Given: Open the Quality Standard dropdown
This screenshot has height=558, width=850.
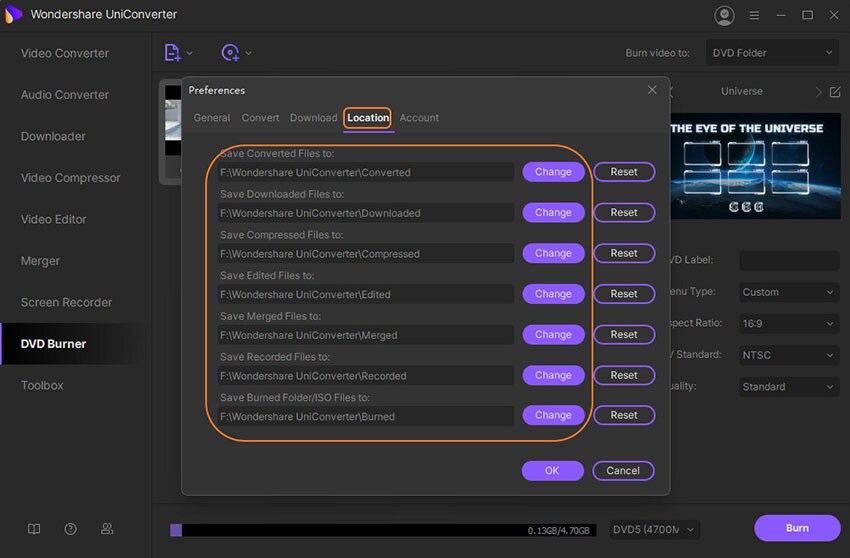Looking at the screenshot, I should 789,386.
